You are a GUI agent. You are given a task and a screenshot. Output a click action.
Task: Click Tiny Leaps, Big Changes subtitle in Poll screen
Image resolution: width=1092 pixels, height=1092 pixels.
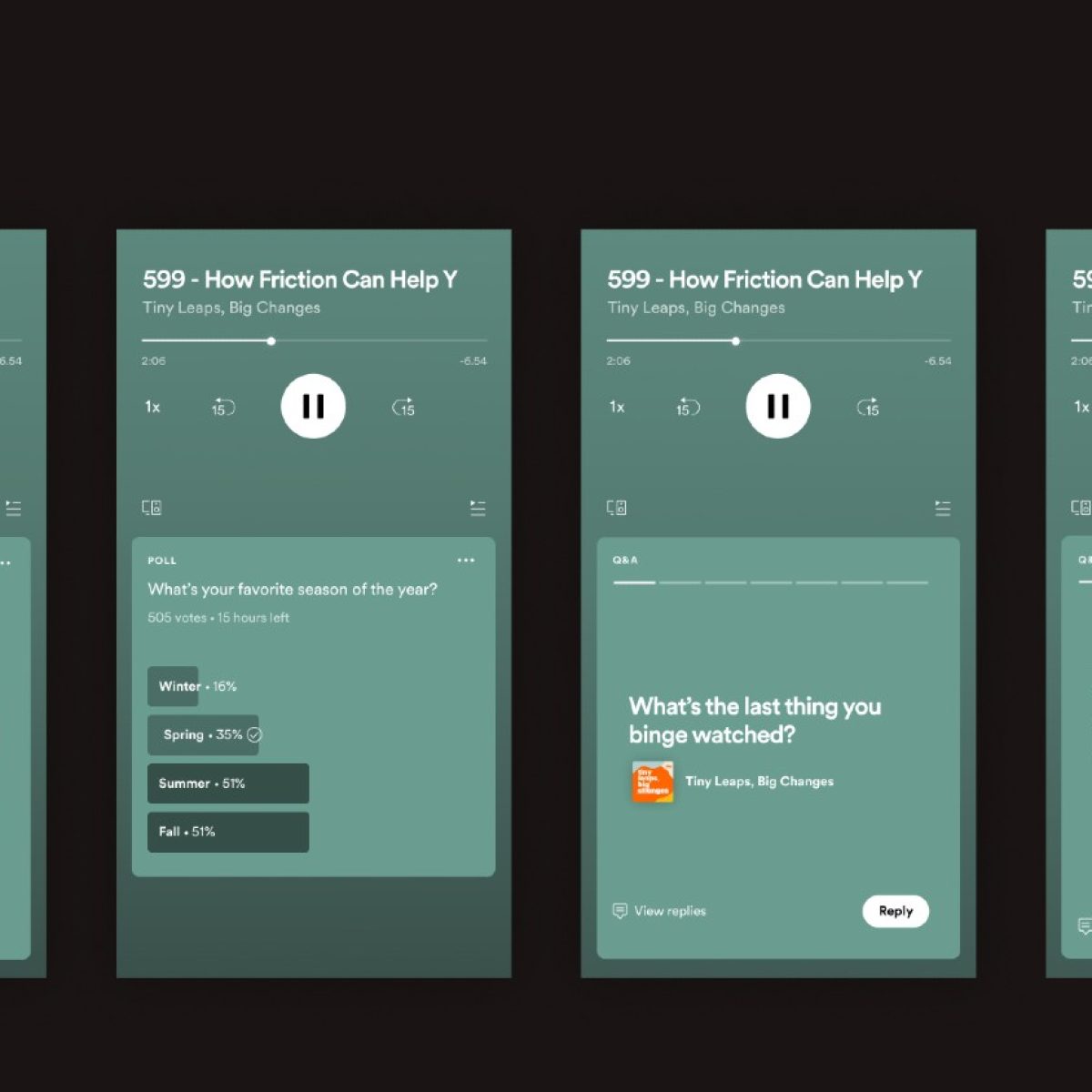[x=231, y=308]
